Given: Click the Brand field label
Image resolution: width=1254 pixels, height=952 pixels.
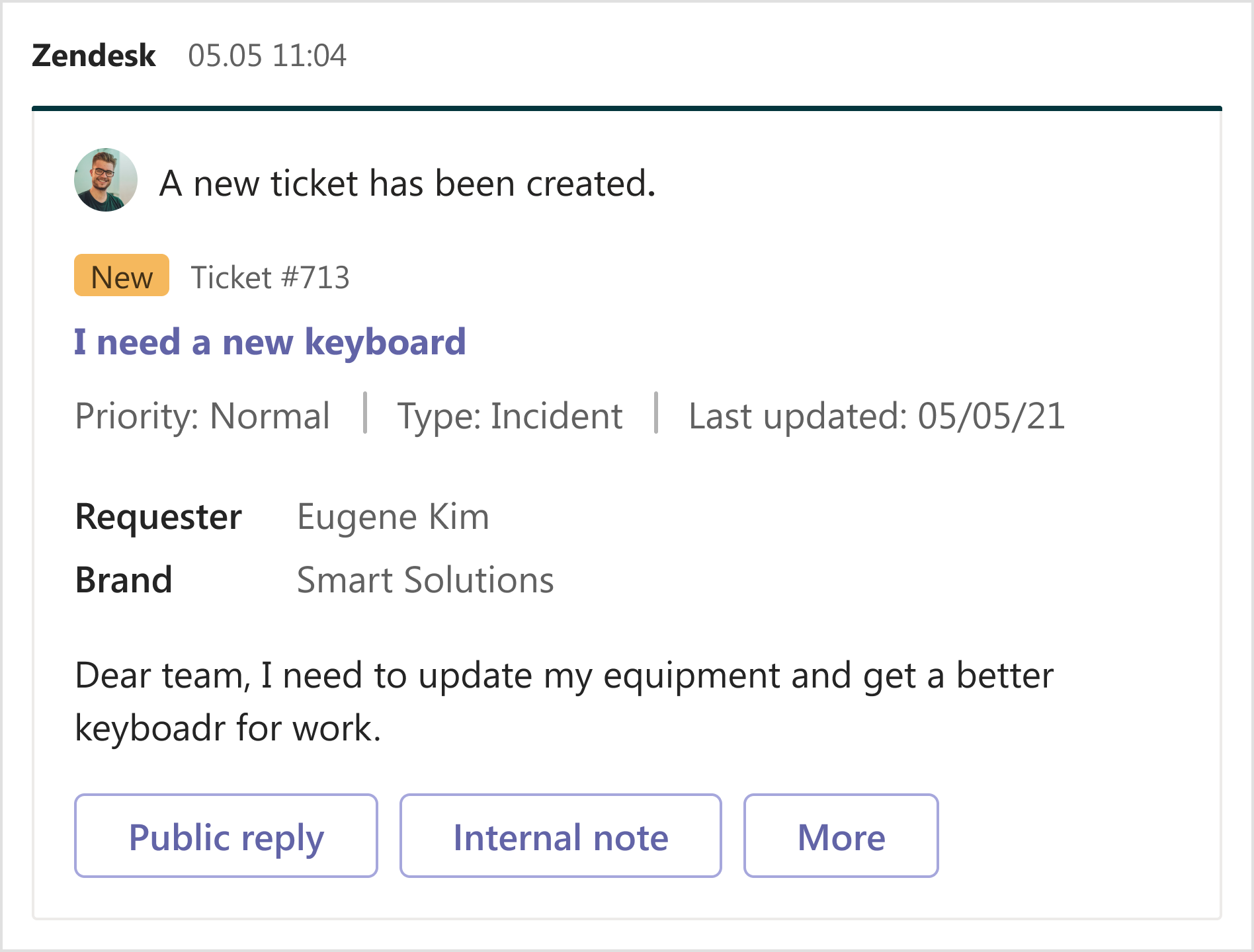Looking at the screenshot, I should [124, 580].
